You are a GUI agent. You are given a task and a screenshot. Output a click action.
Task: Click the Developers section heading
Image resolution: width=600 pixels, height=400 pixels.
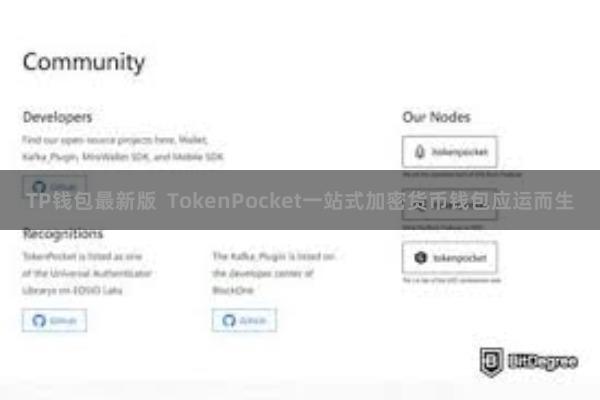pos(57,117)
